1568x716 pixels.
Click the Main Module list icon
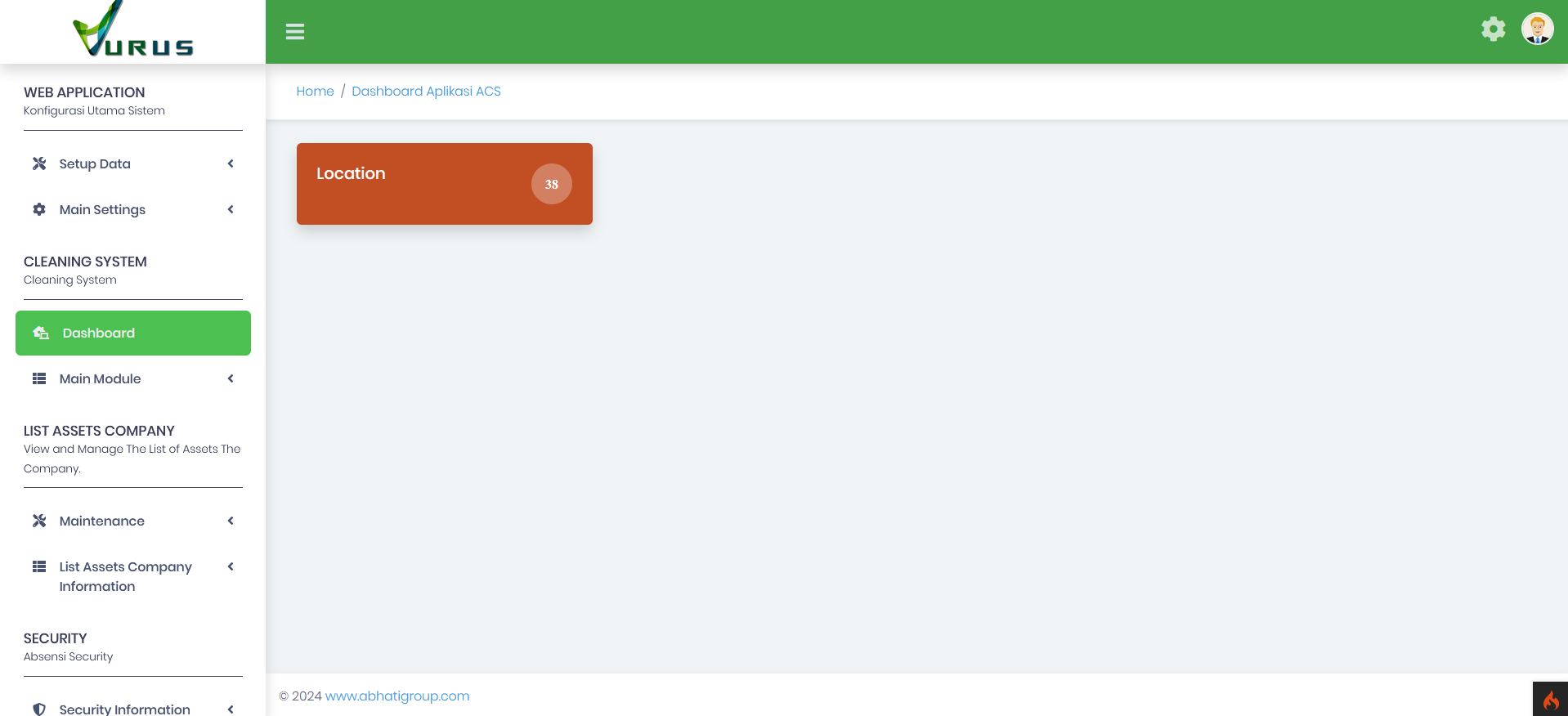tap(39, 378)
